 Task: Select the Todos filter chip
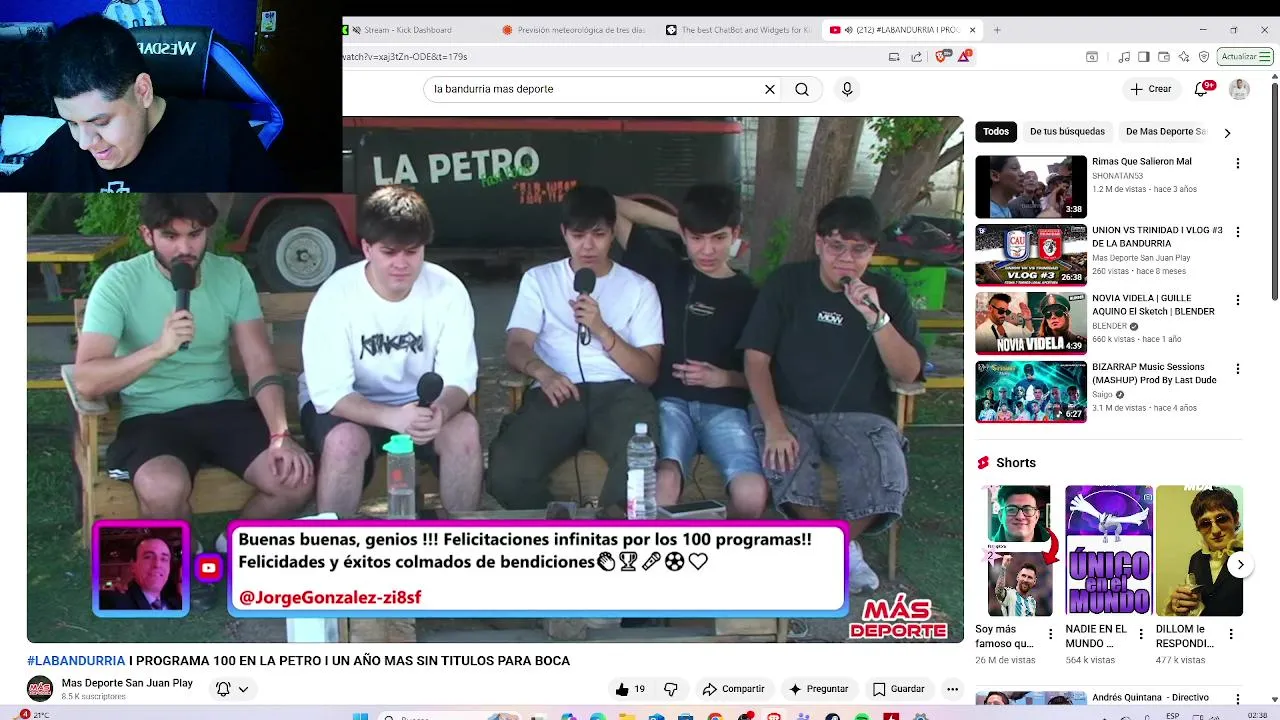coord(996,131)
